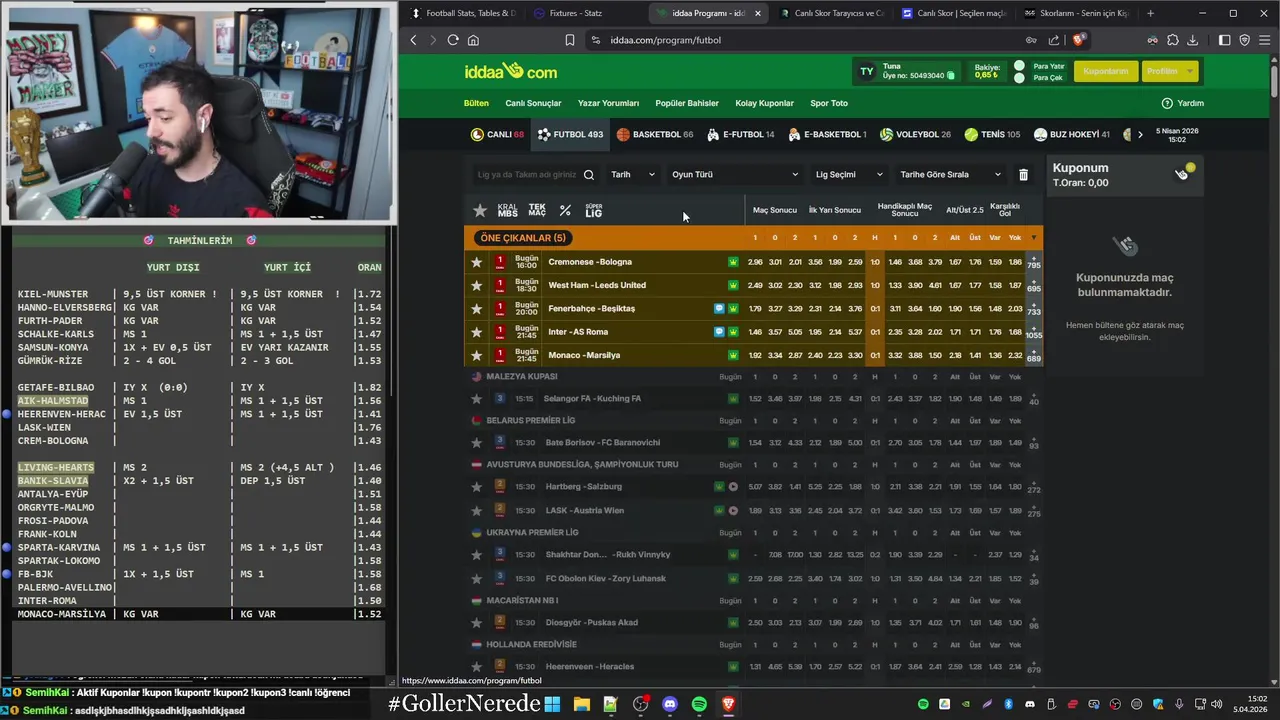
Task: Filter by the percent icon
Action: (565, 211)
